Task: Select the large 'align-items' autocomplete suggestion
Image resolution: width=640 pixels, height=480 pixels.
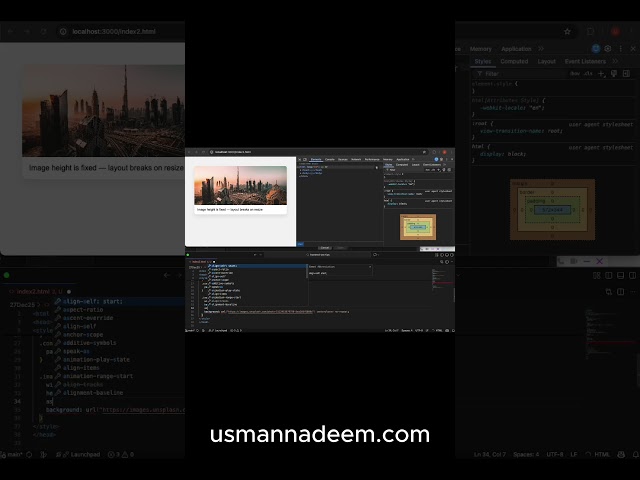Action: (x=81, y=368)
